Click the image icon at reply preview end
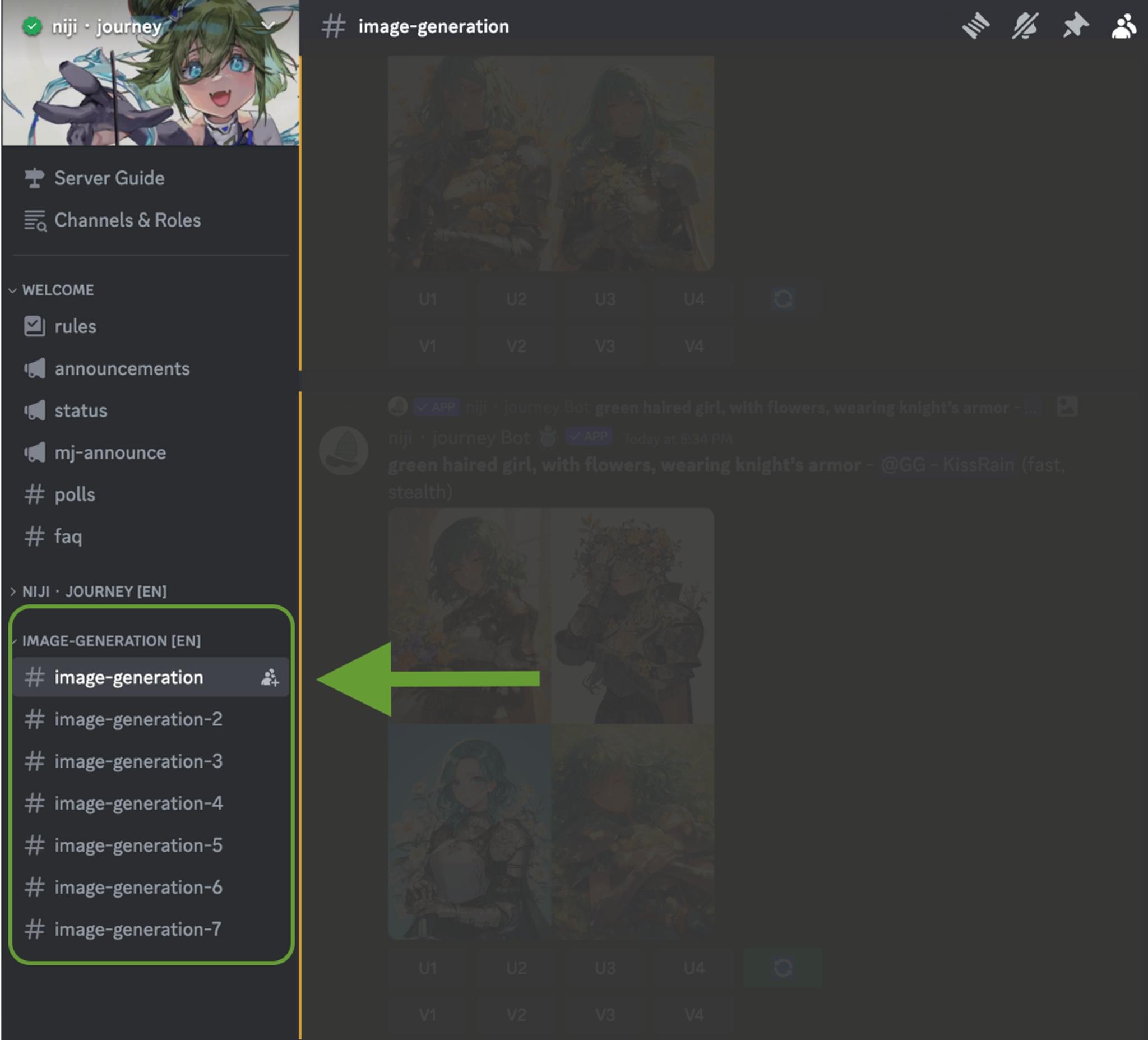The height and width of the screenshot is (1040, 1148). click(x=1067, y=406)
